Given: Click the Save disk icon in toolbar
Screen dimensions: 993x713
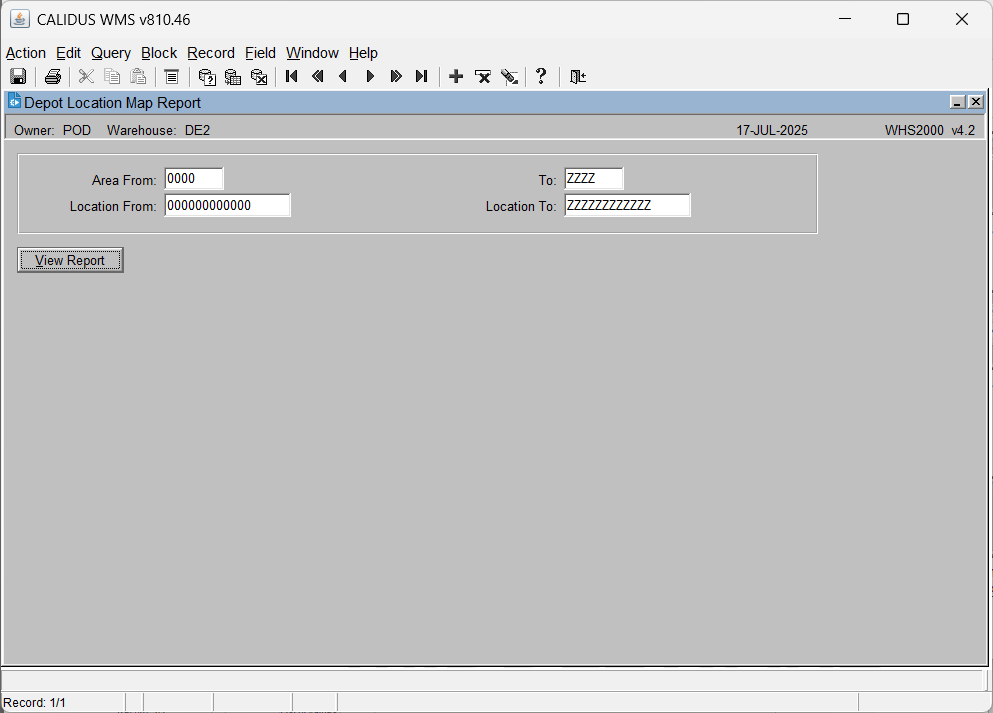Looking at the screenshot, I should 18,77.
